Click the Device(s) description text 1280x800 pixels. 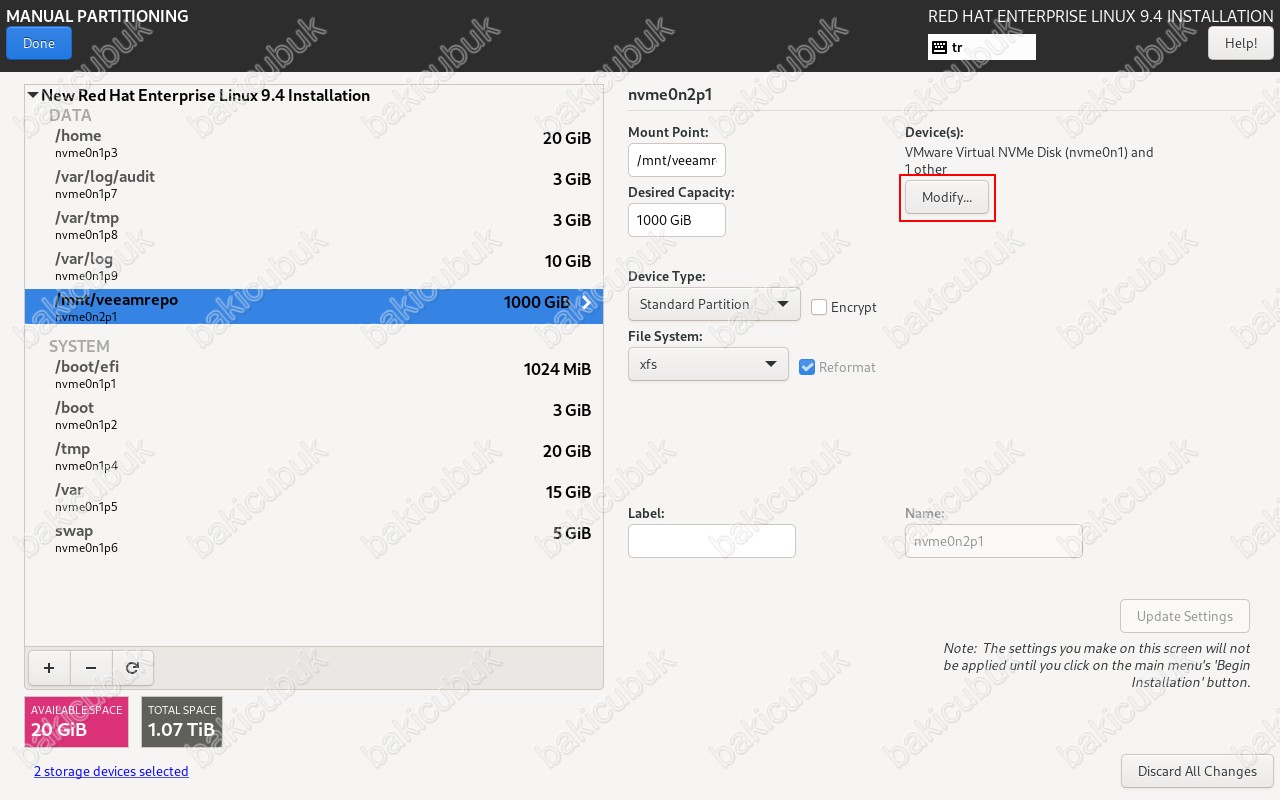pyautogui.click(x=1029, y=161)
